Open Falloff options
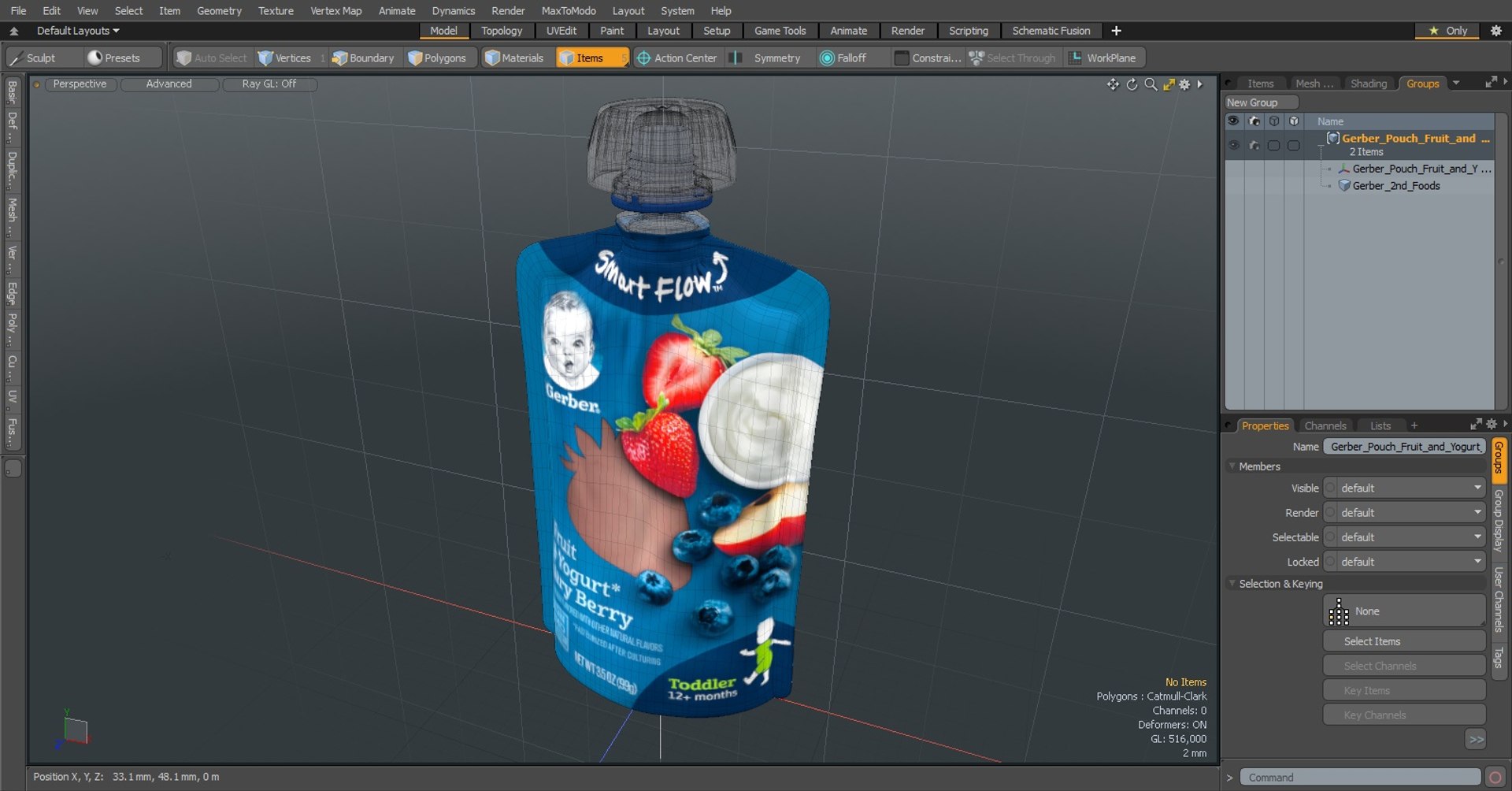This screenshot has height=791, width=1512. (x=844, y=58)
